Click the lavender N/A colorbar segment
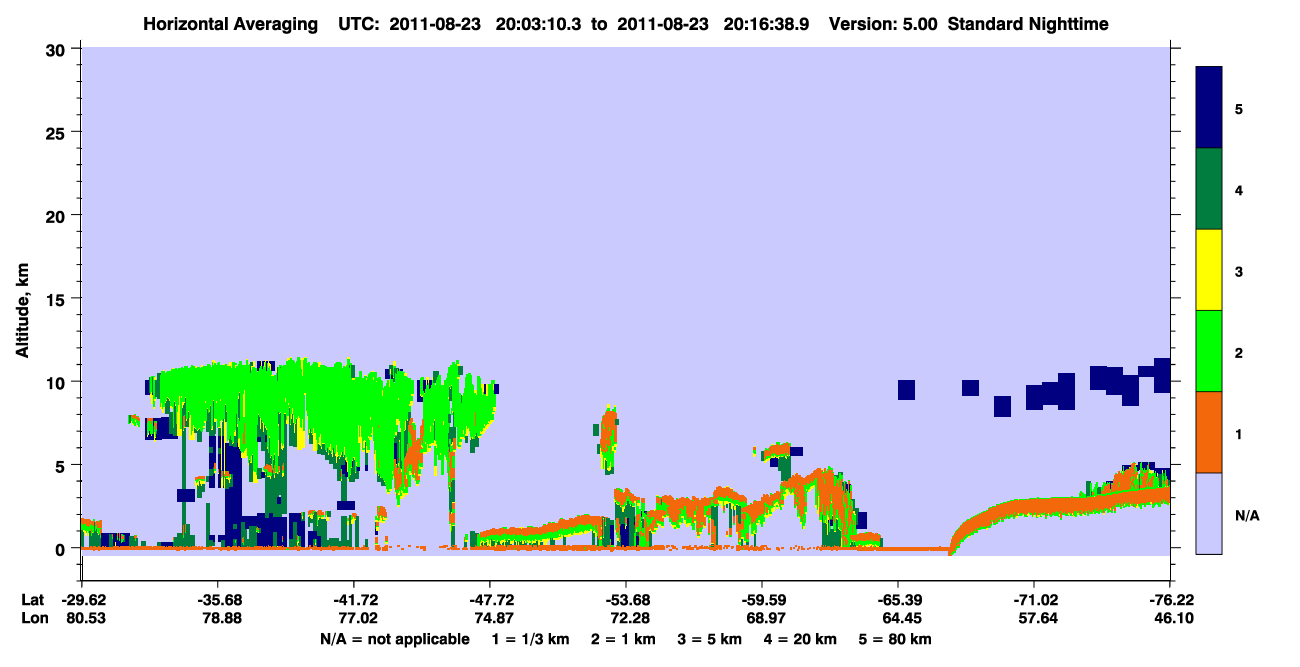 pos(1209,513)
